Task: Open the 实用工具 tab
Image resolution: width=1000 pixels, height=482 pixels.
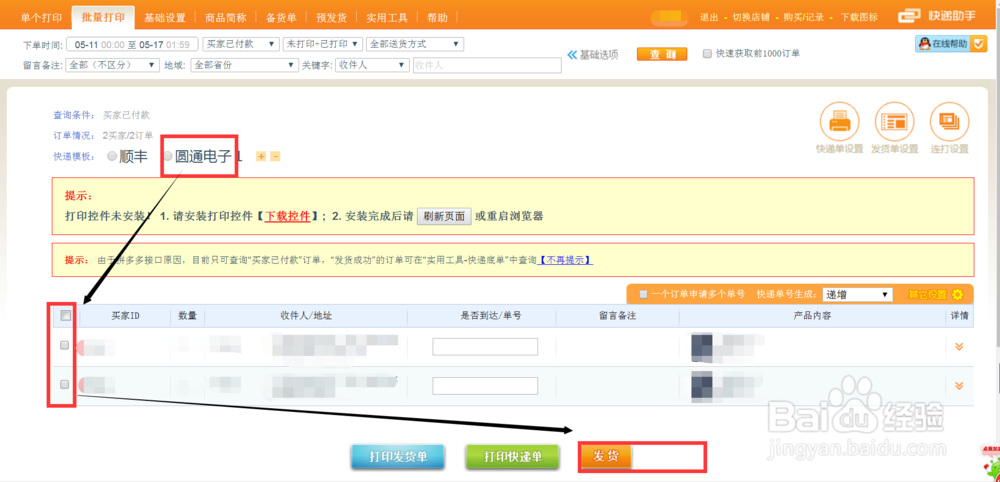Action: (386, 18)
